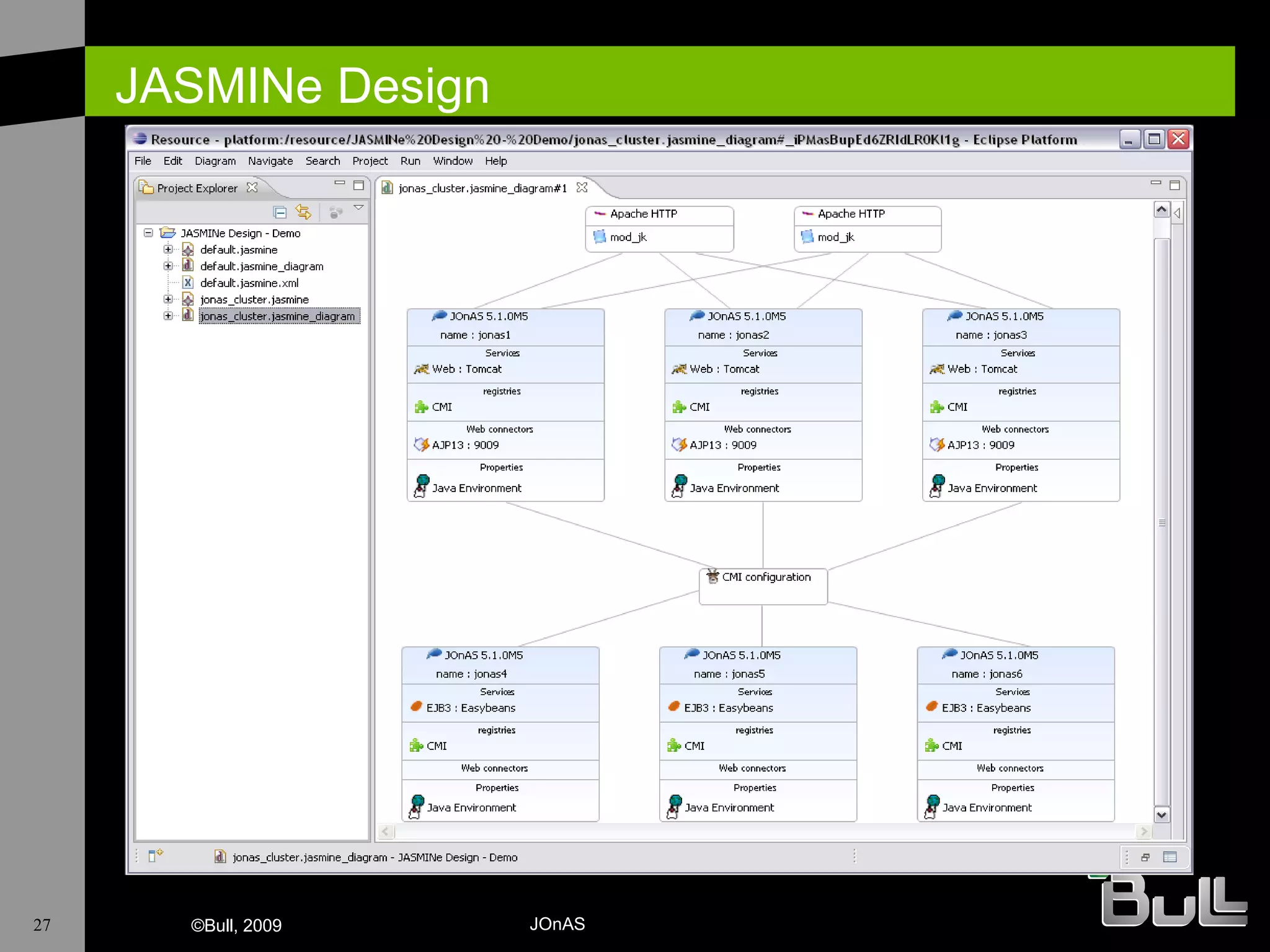Collapse JASMINe Design - Demo project
1270x952 pixels.
tap(148, 233)
